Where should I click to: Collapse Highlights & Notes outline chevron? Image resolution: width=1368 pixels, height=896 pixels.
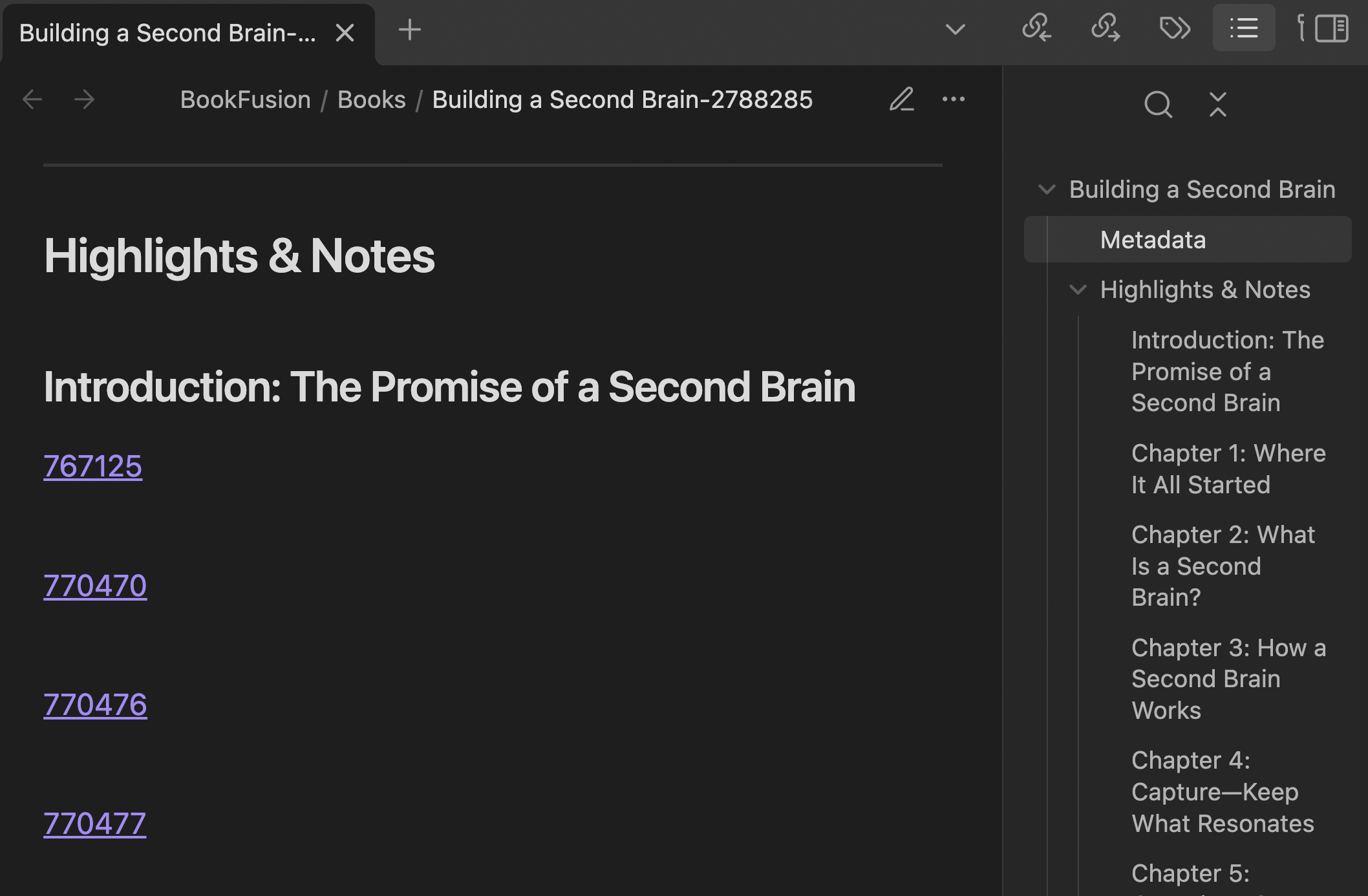(x=1078, y=290)
